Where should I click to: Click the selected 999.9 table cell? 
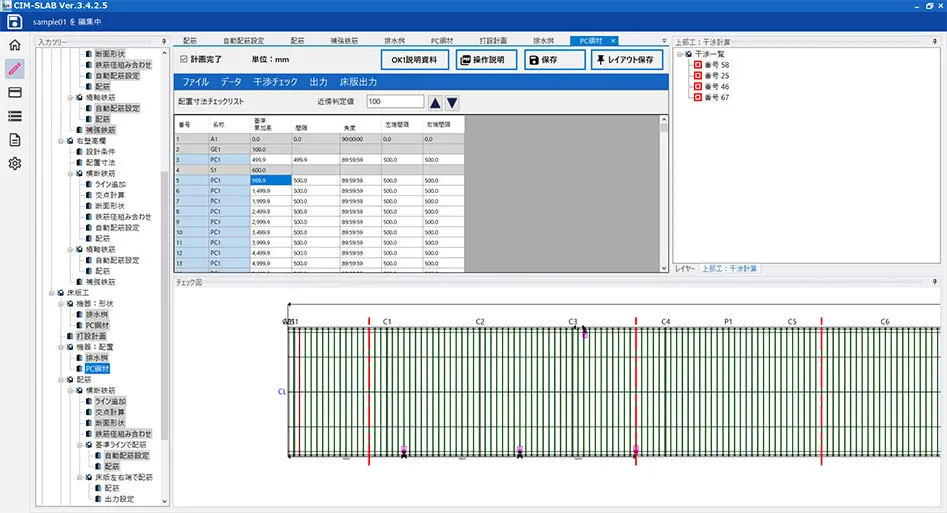pyautogui.click(x=271, y=180)
